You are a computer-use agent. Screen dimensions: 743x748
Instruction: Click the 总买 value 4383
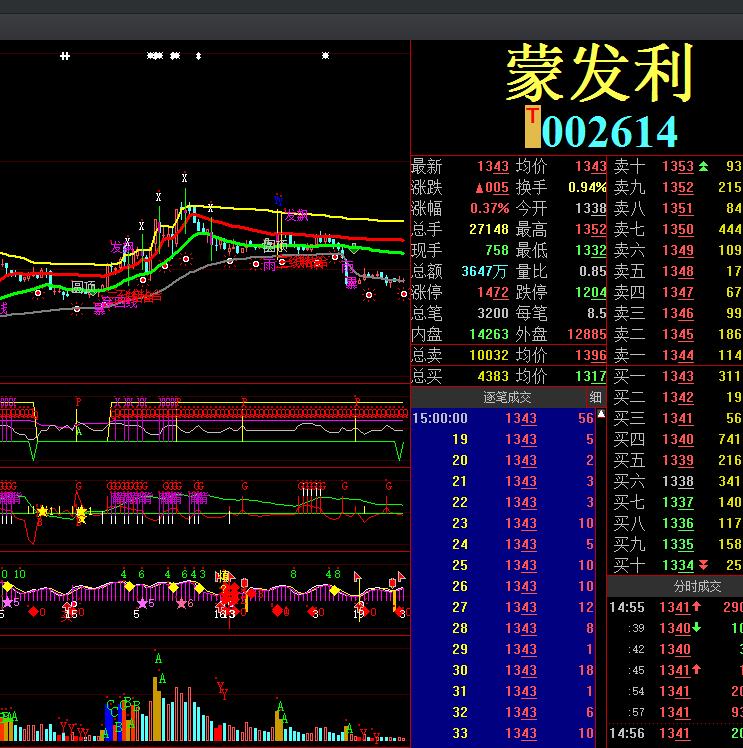493,376
